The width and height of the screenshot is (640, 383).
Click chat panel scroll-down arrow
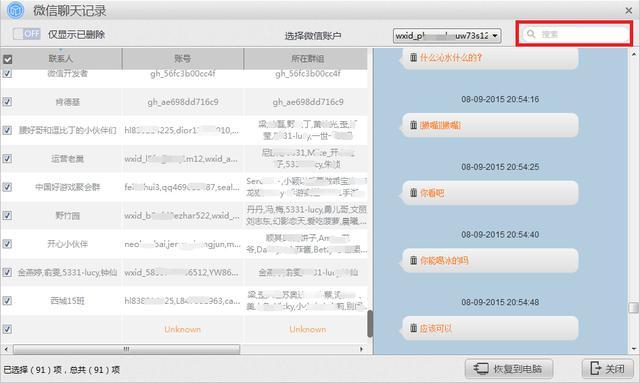pyautogui.click(x=634, y=349)
